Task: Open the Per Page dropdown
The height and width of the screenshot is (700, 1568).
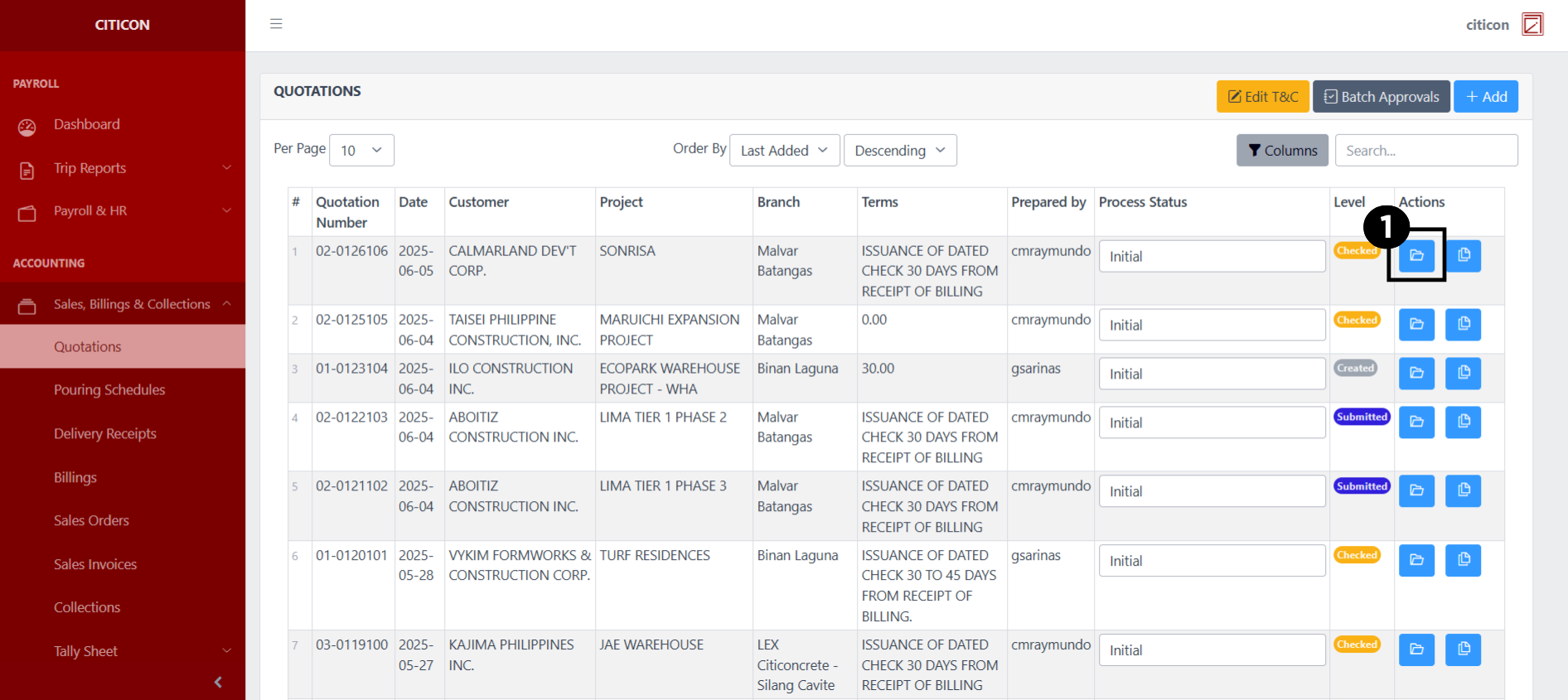Action: point(361,150)
